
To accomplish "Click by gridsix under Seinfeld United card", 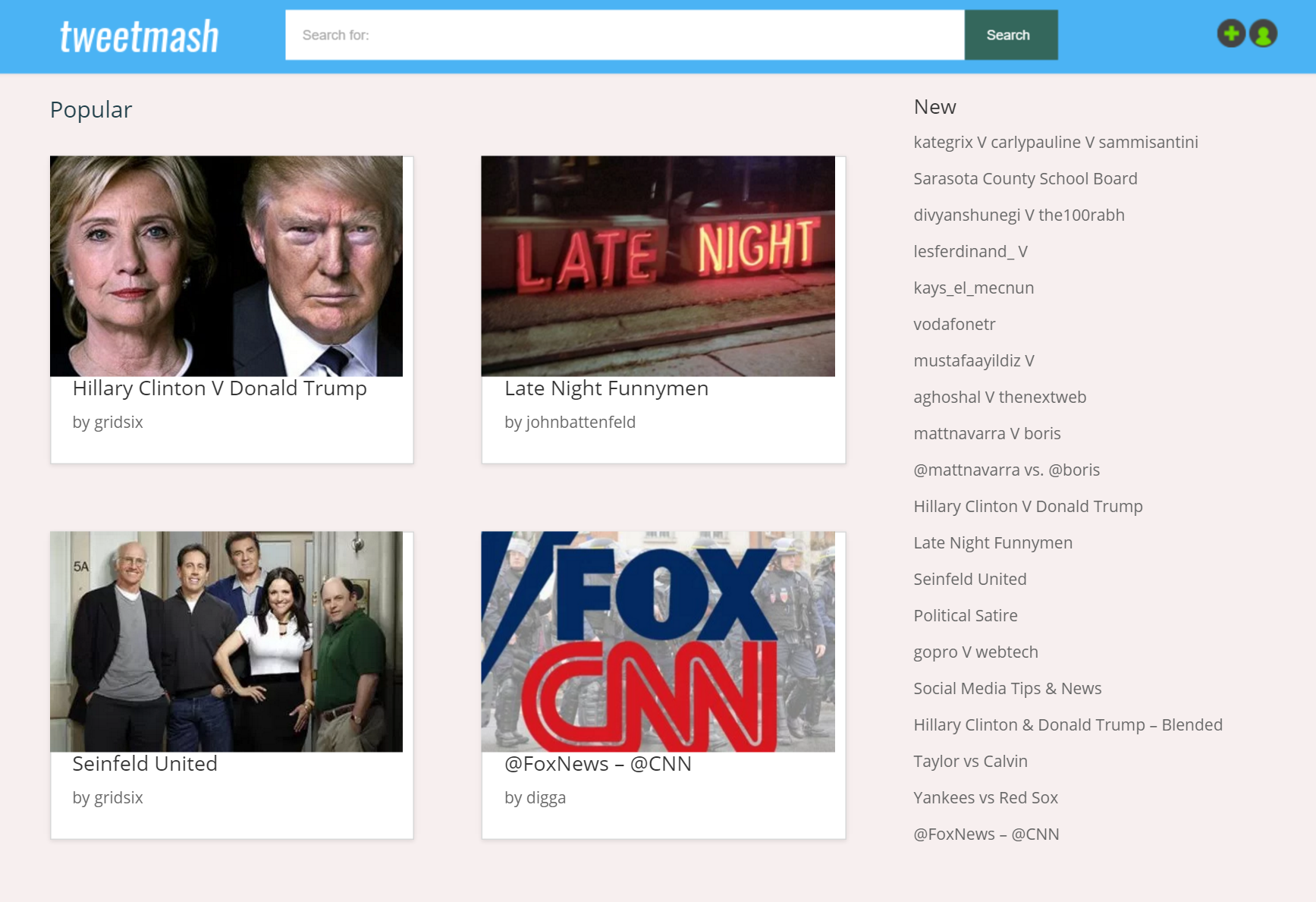I will (108, 798).
